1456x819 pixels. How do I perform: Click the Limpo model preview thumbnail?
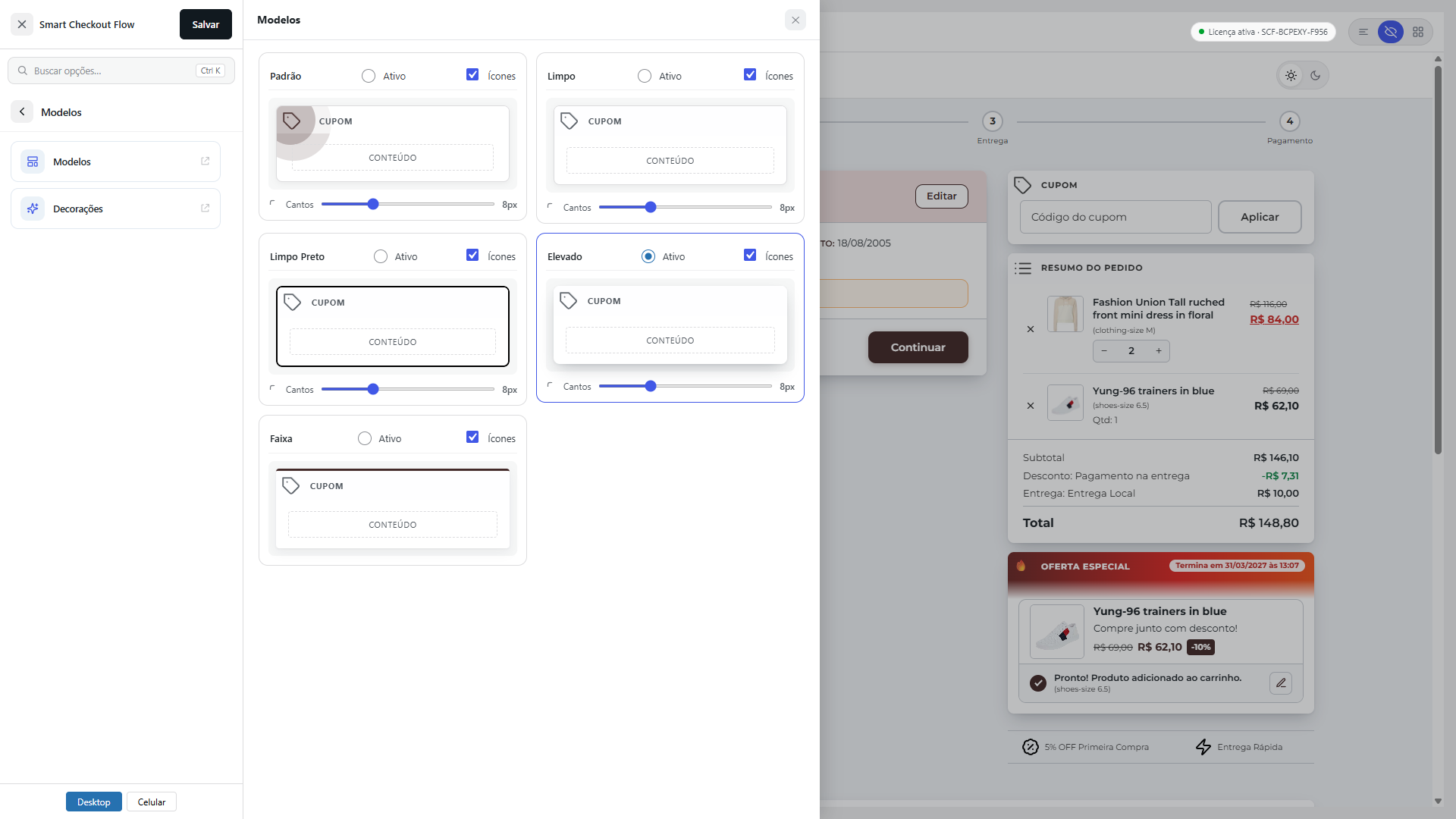670,145
